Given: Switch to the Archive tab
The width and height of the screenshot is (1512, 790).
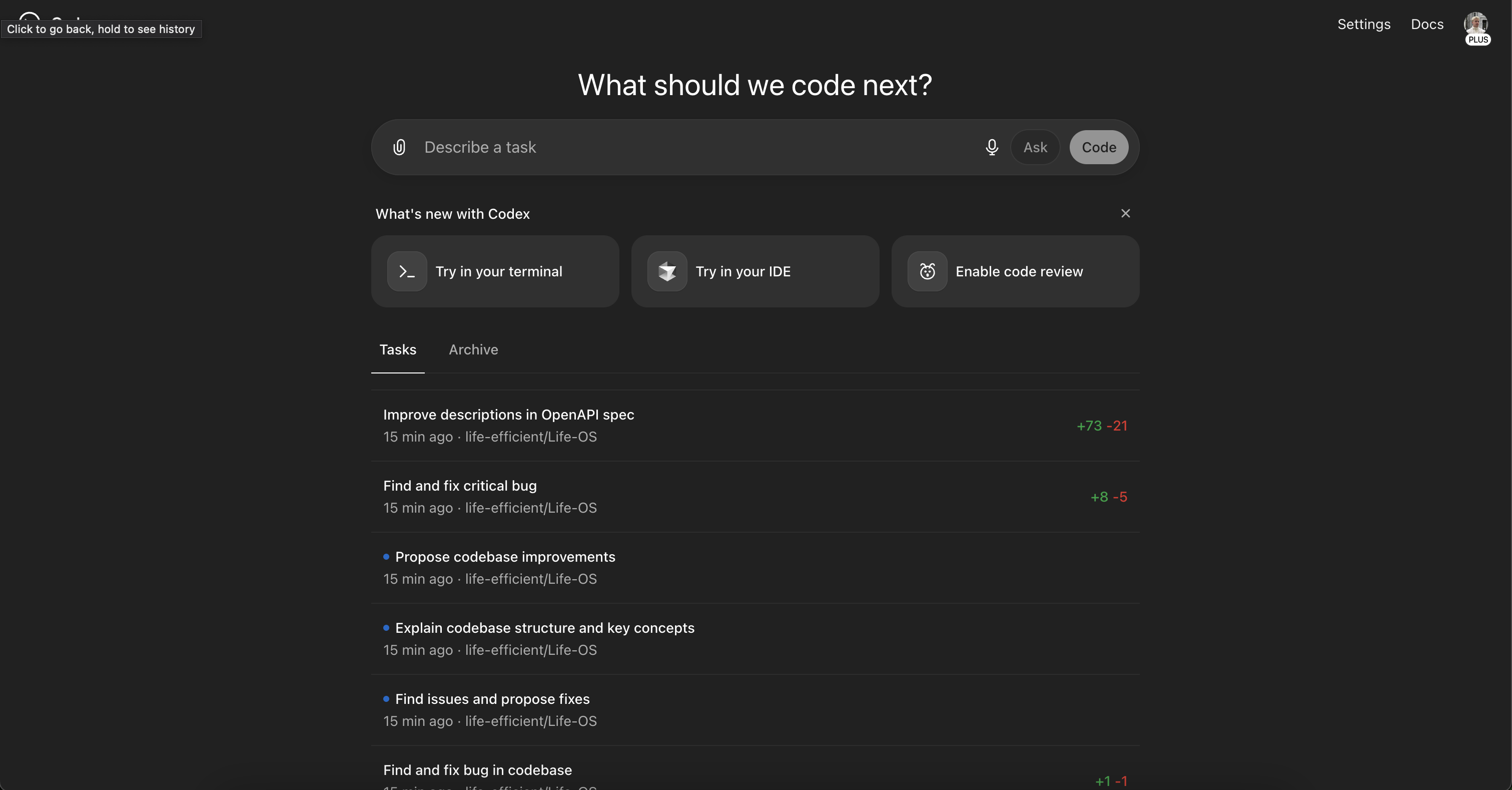Looking at the screenshot, I should click(474, 349).
